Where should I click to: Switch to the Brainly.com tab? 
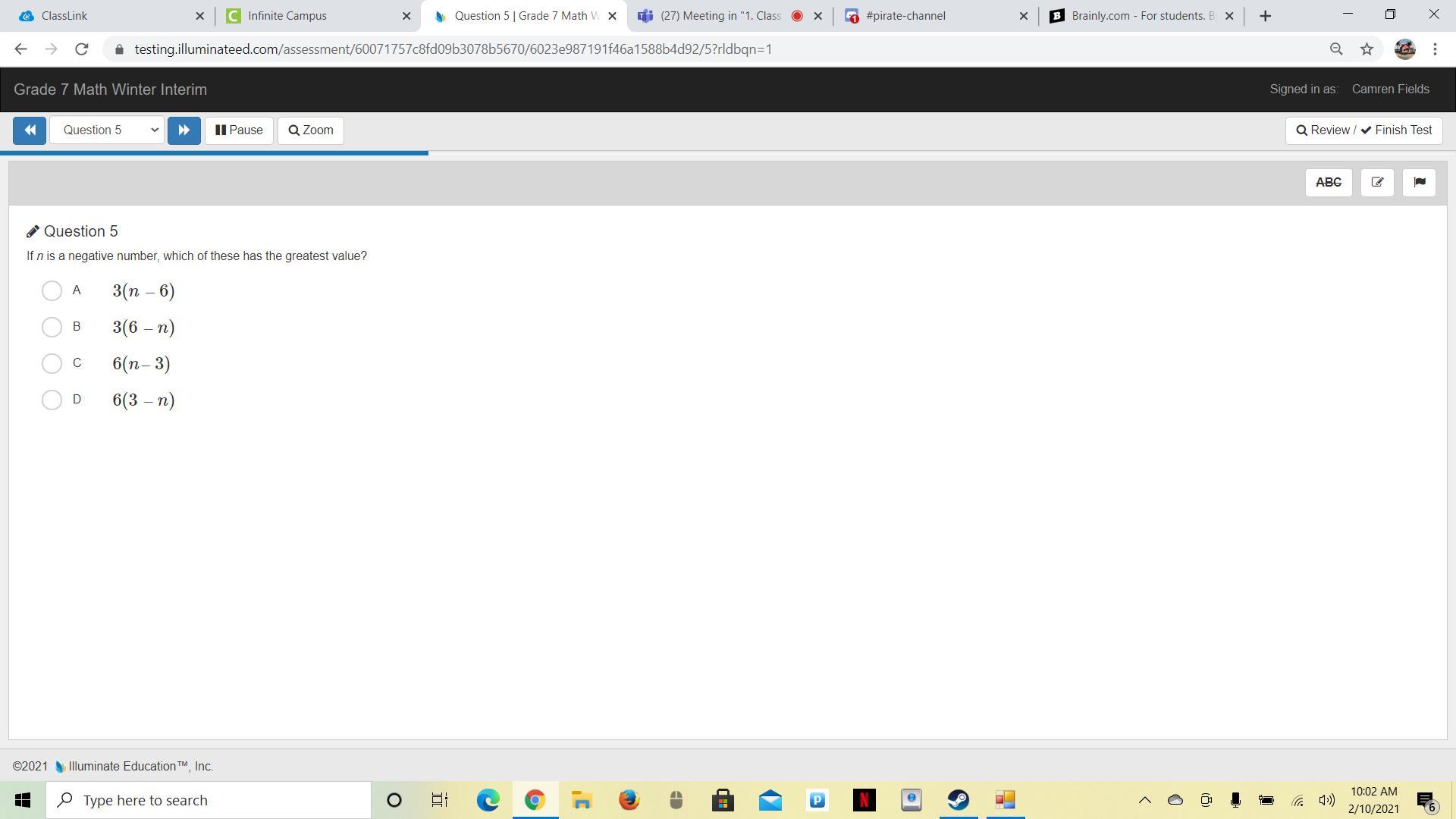tap(1137, 16)
